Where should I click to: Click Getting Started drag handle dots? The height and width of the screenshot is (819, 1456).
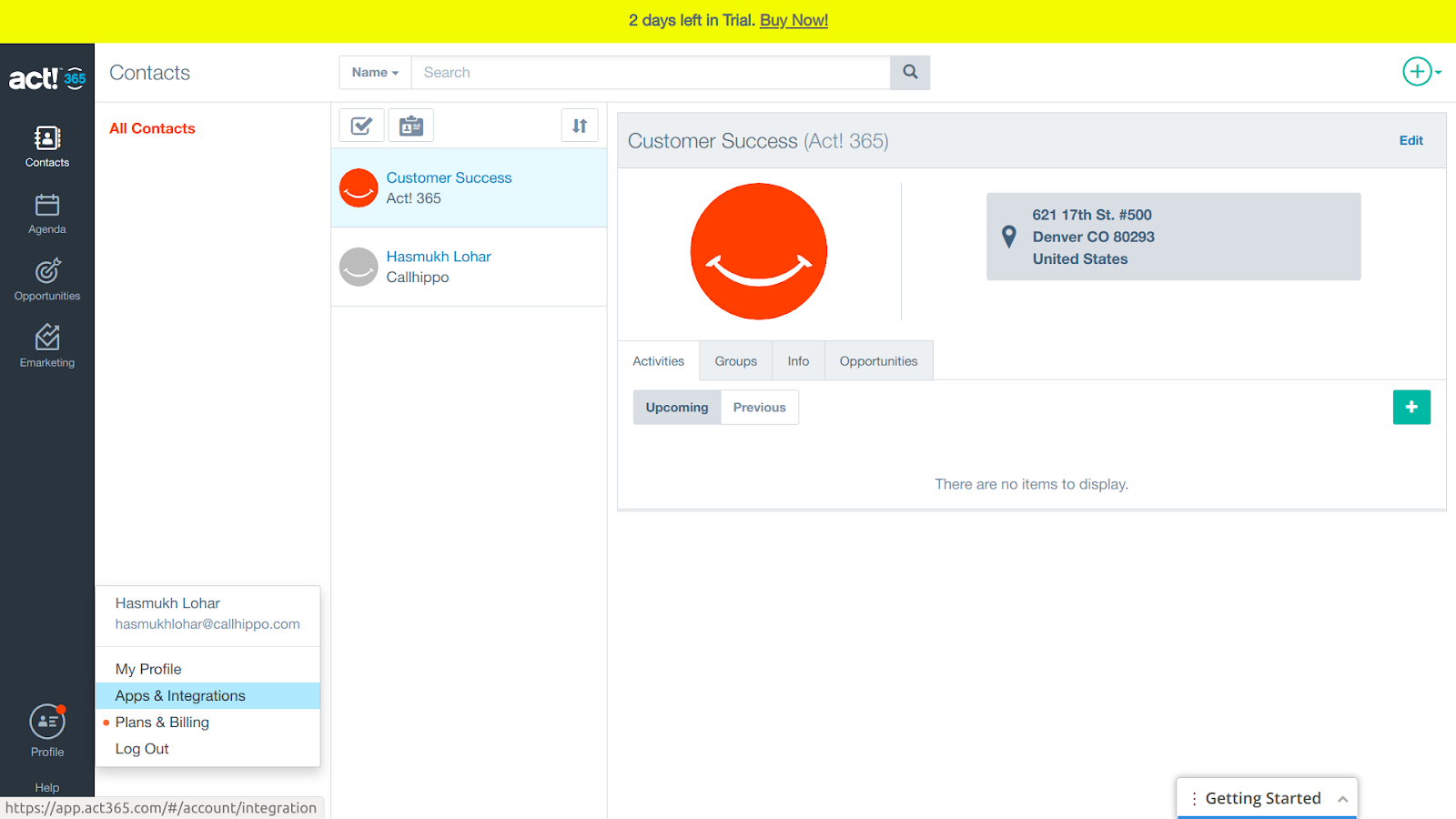pos(1194,798)
